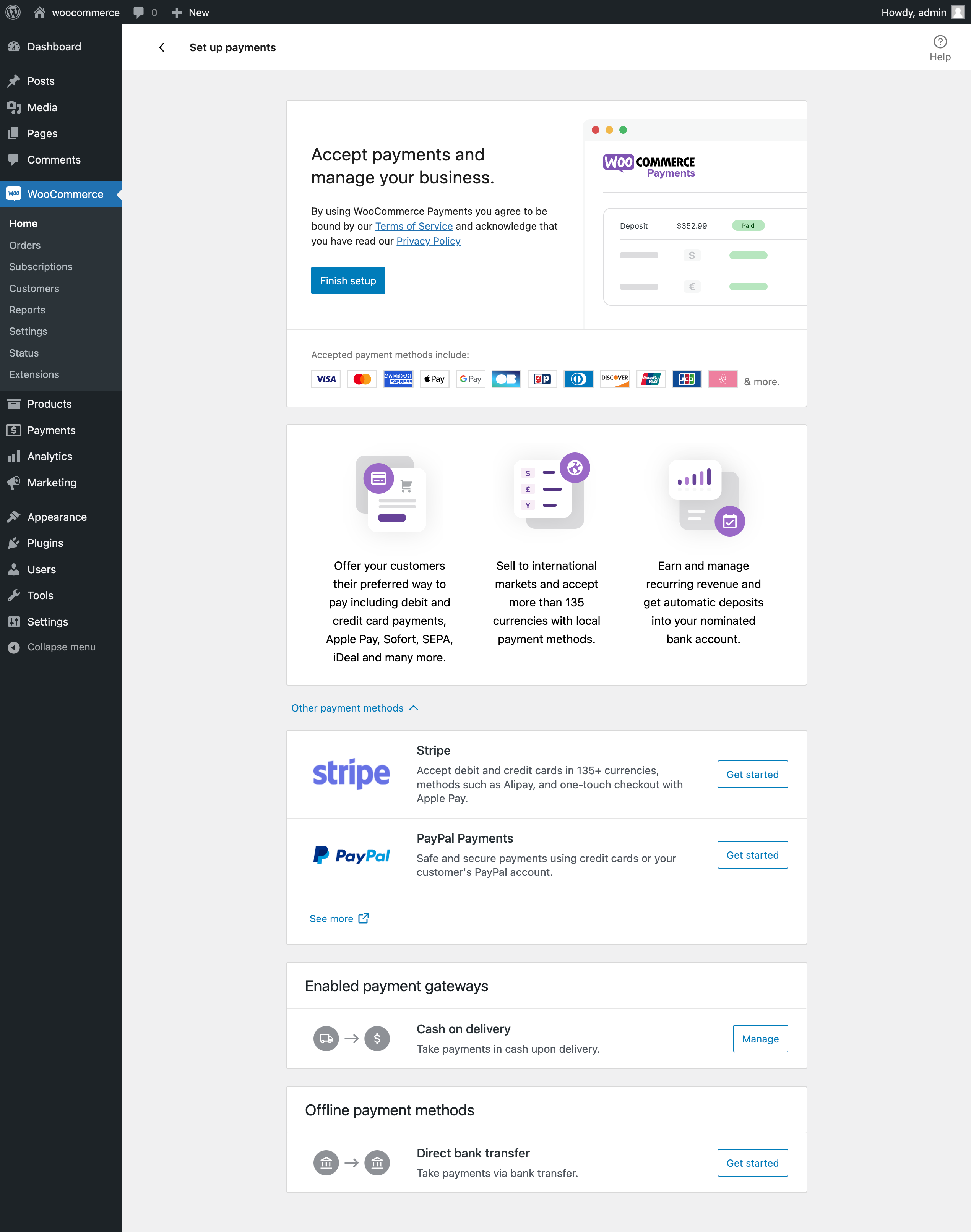The height and width of the screenshot is (1232, 971).
Task: Open Appearance using the brush icon
Action: (14, 517)
